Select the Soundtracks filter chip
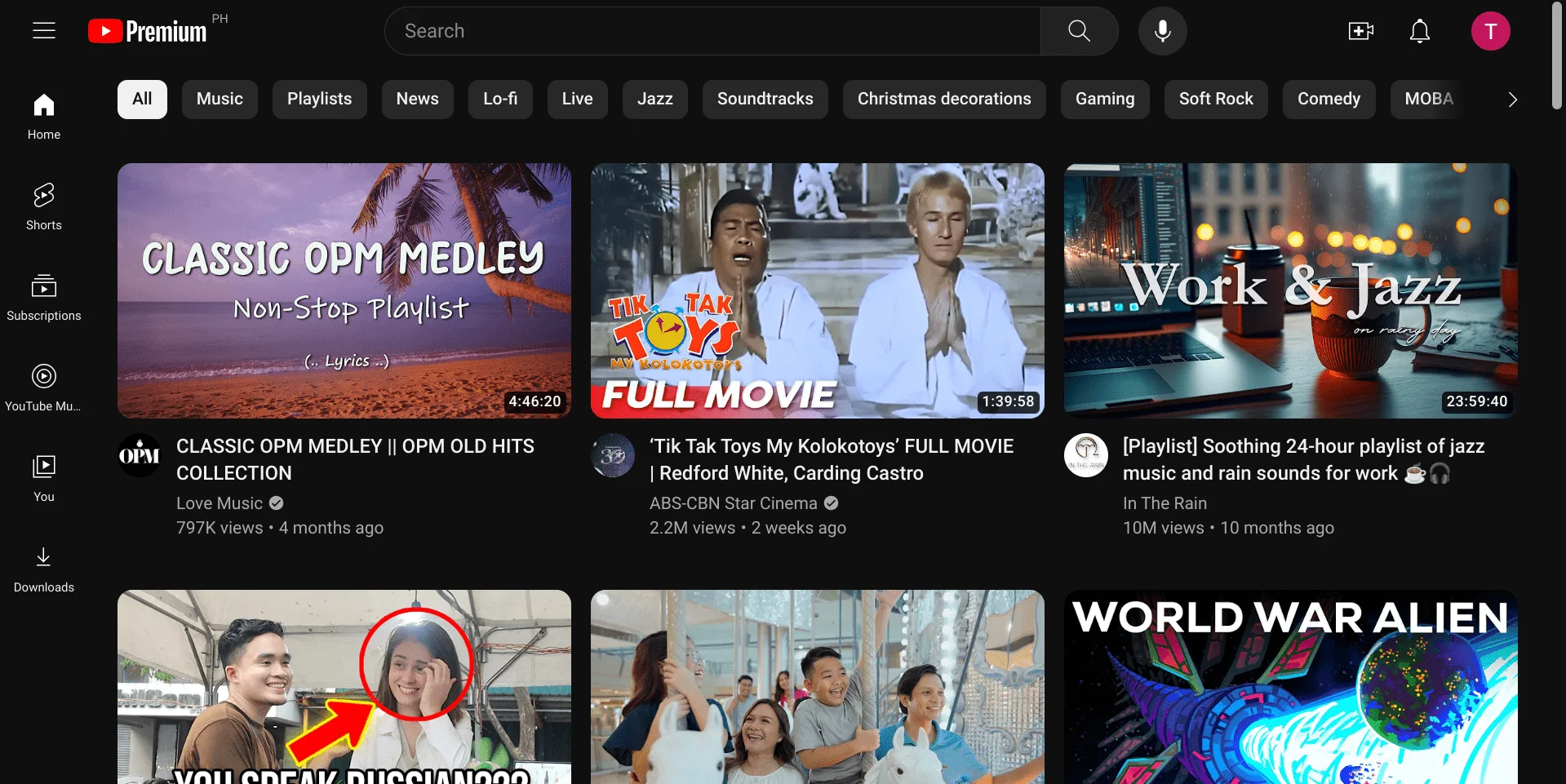1566x784 pixels. point(765,100)
